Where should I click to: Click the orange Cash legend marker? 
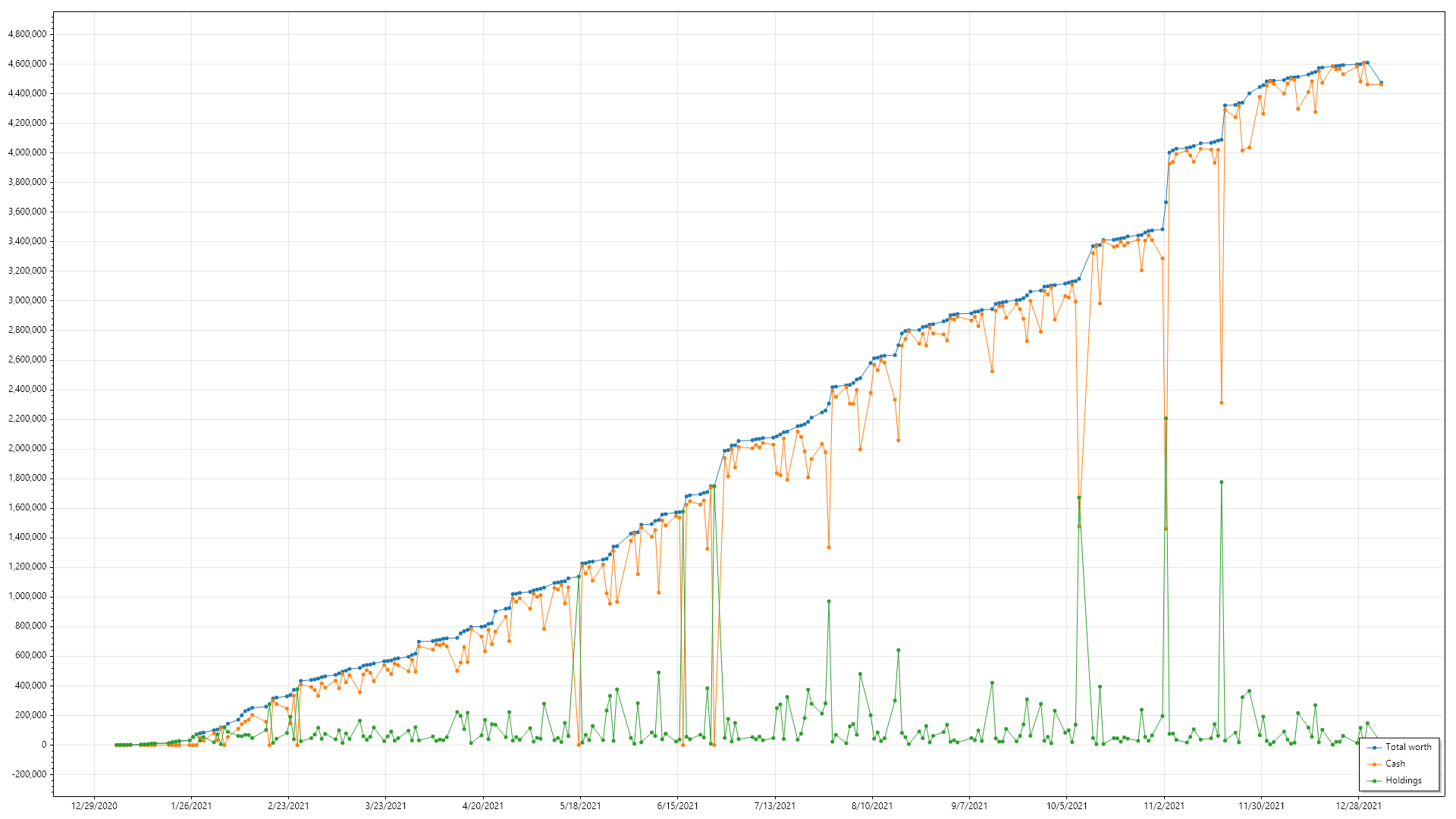tap(1374, 764)
